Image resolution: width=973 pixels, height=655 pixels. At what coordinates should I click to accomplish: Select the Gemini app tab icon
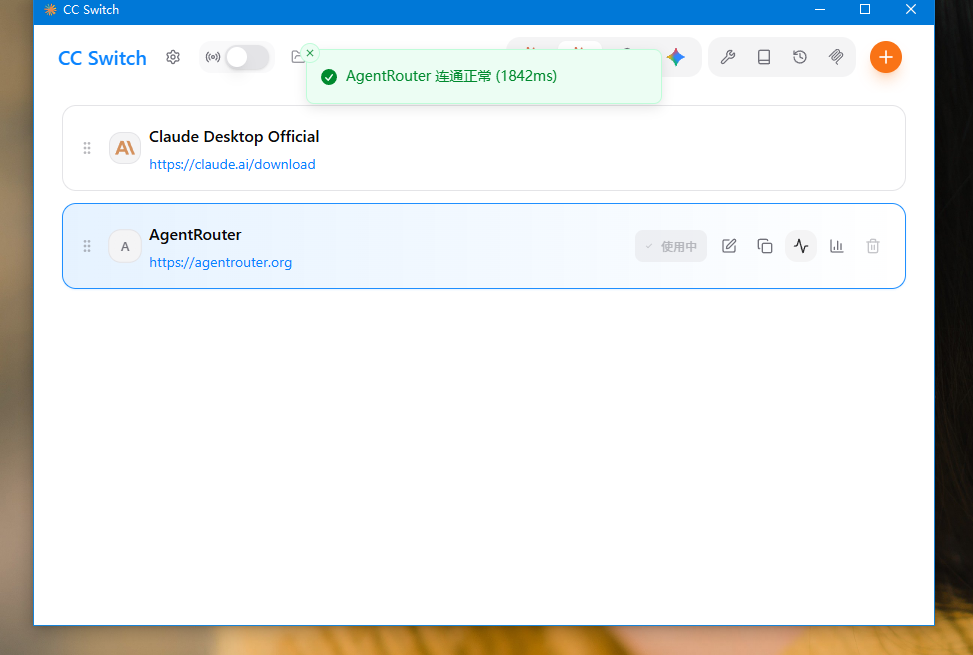click(x=676, y=57)
